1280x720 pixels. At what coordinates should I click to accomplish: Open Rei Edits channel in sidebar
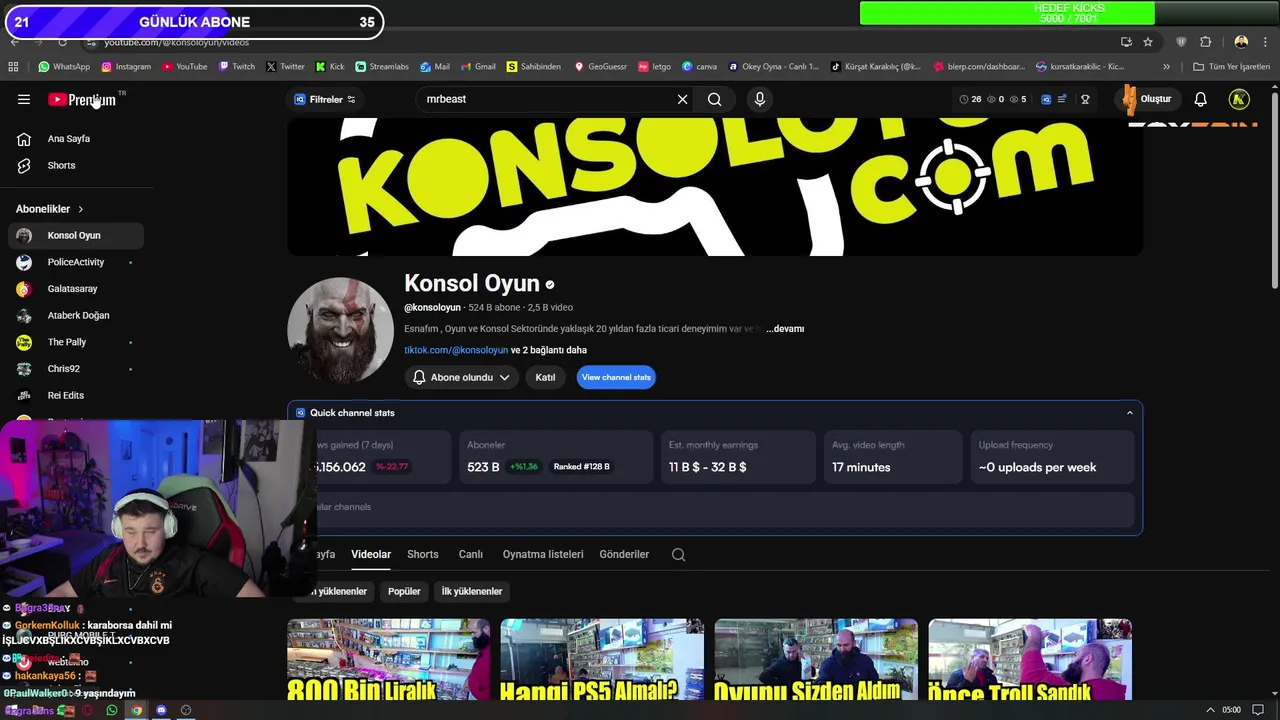tap(76, 395)
